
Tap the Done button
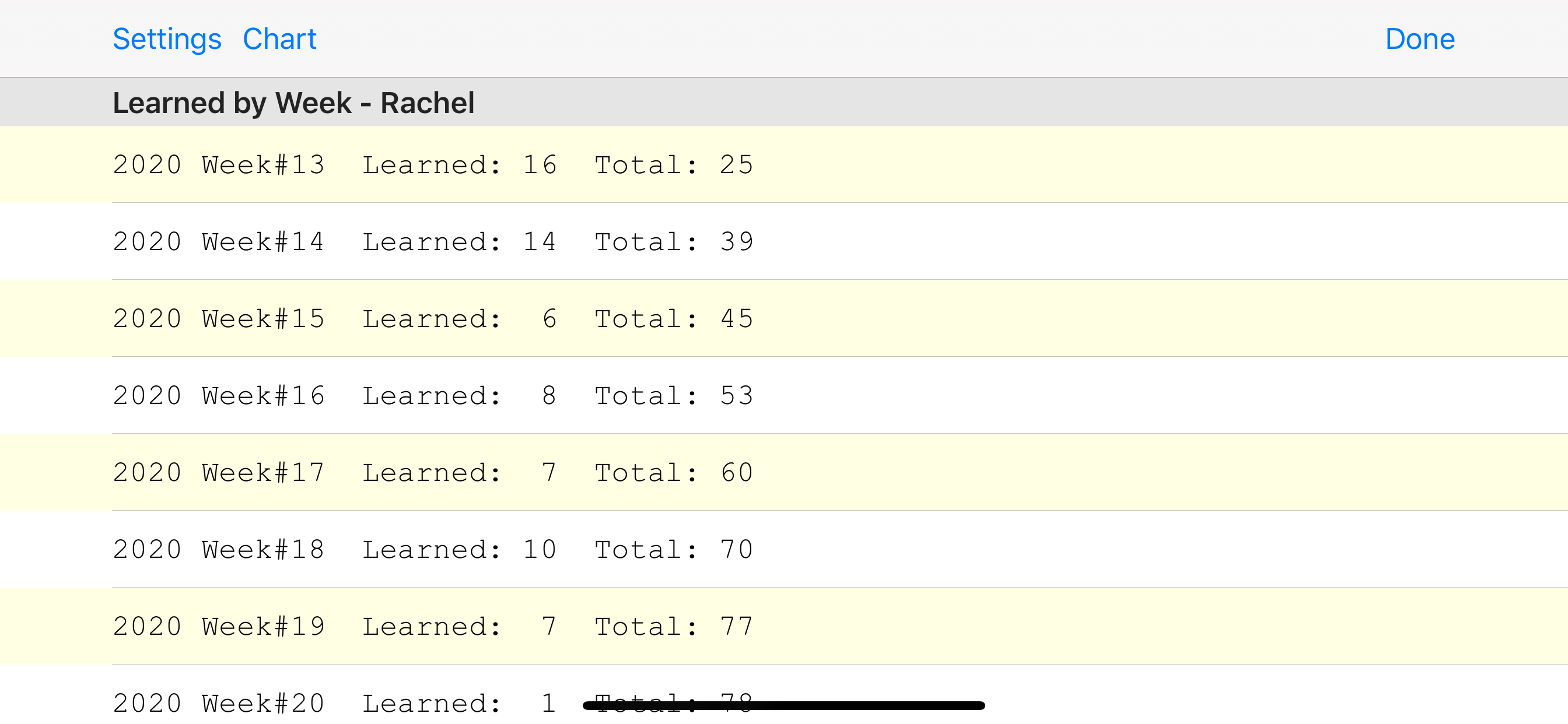(x=1419, y=39)
